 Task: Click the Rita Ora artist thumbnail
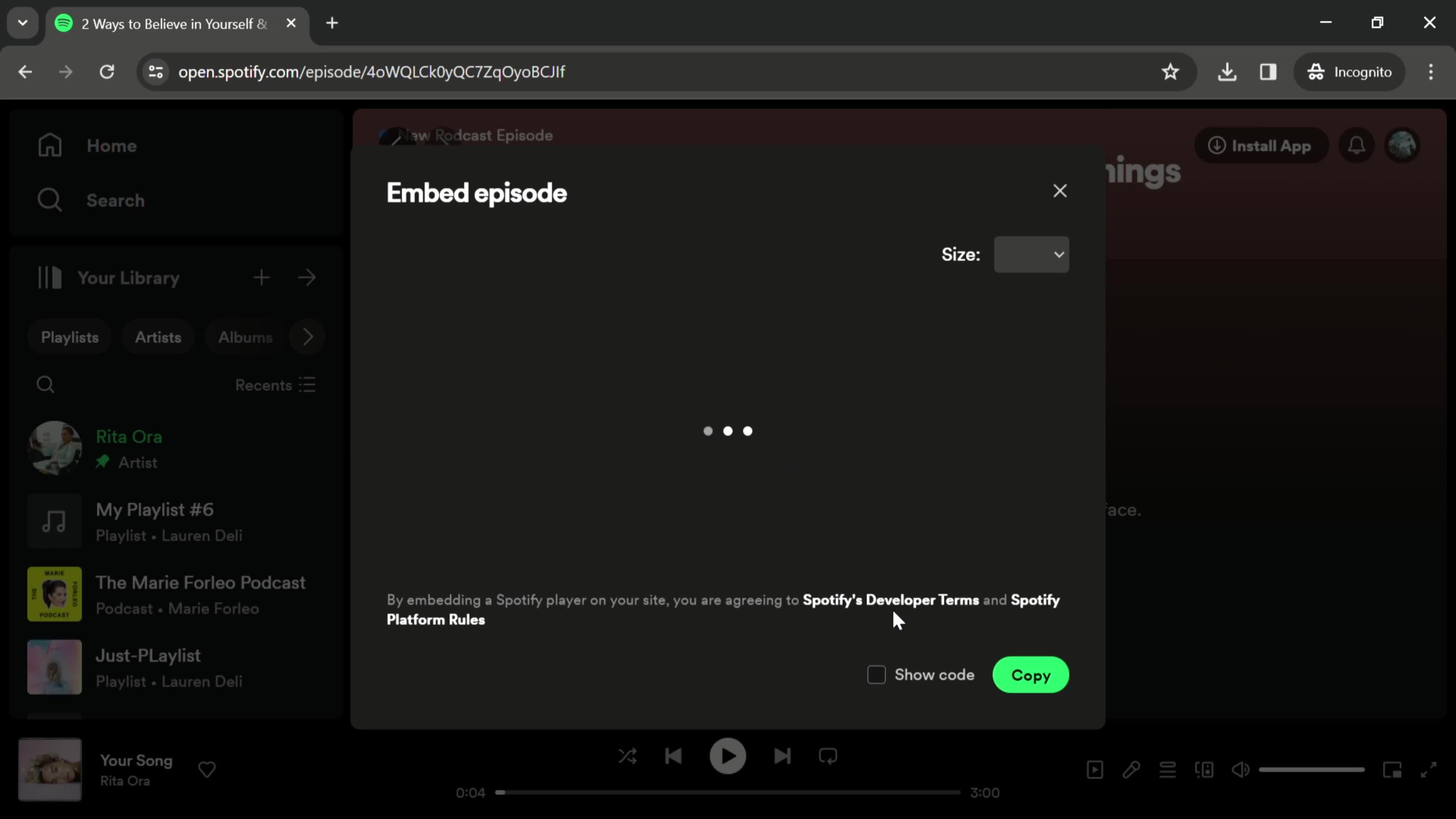tap(54, 448)
